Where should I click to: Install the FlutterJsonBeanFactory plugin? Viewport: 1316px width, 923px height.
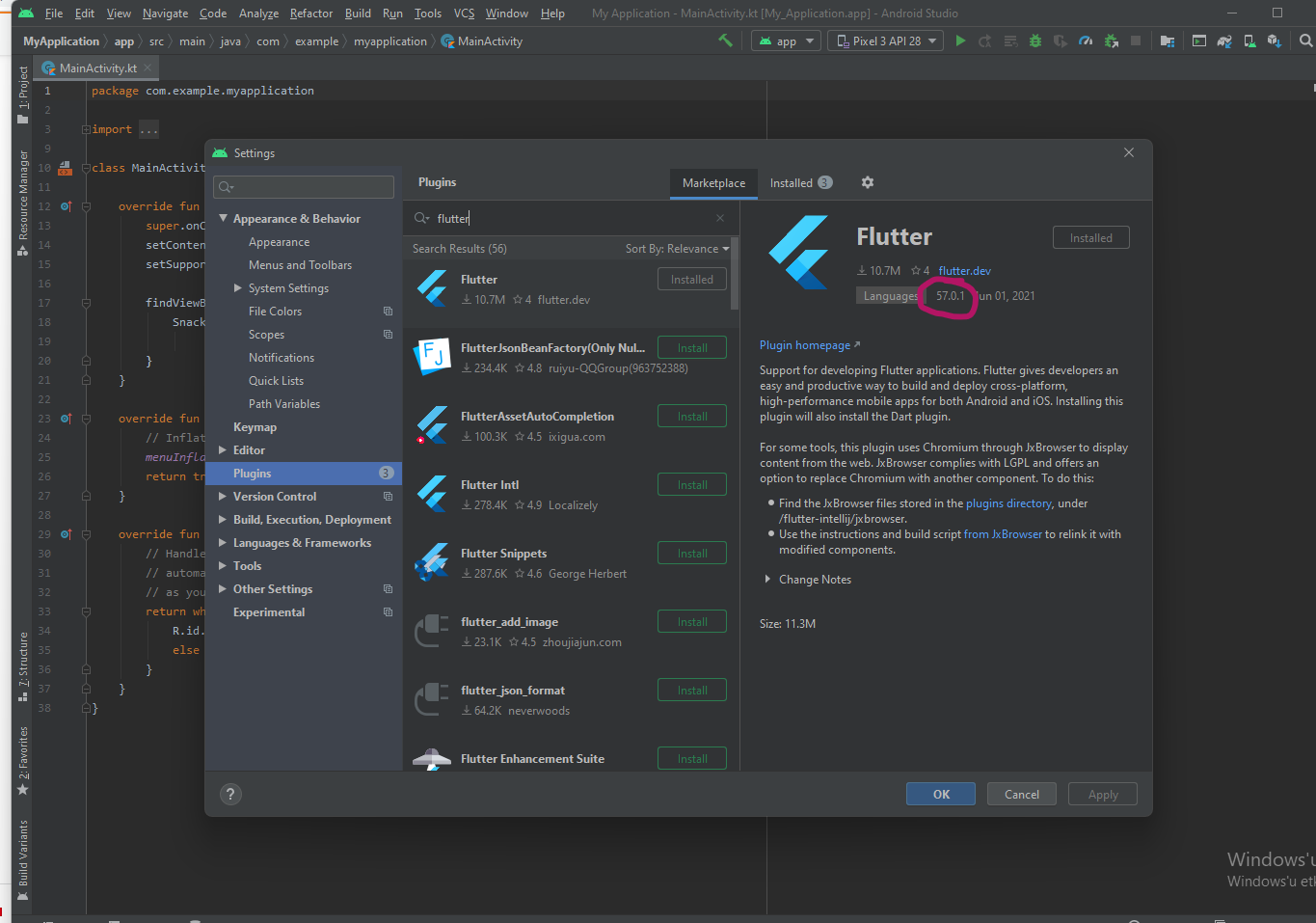pos(692,347)
